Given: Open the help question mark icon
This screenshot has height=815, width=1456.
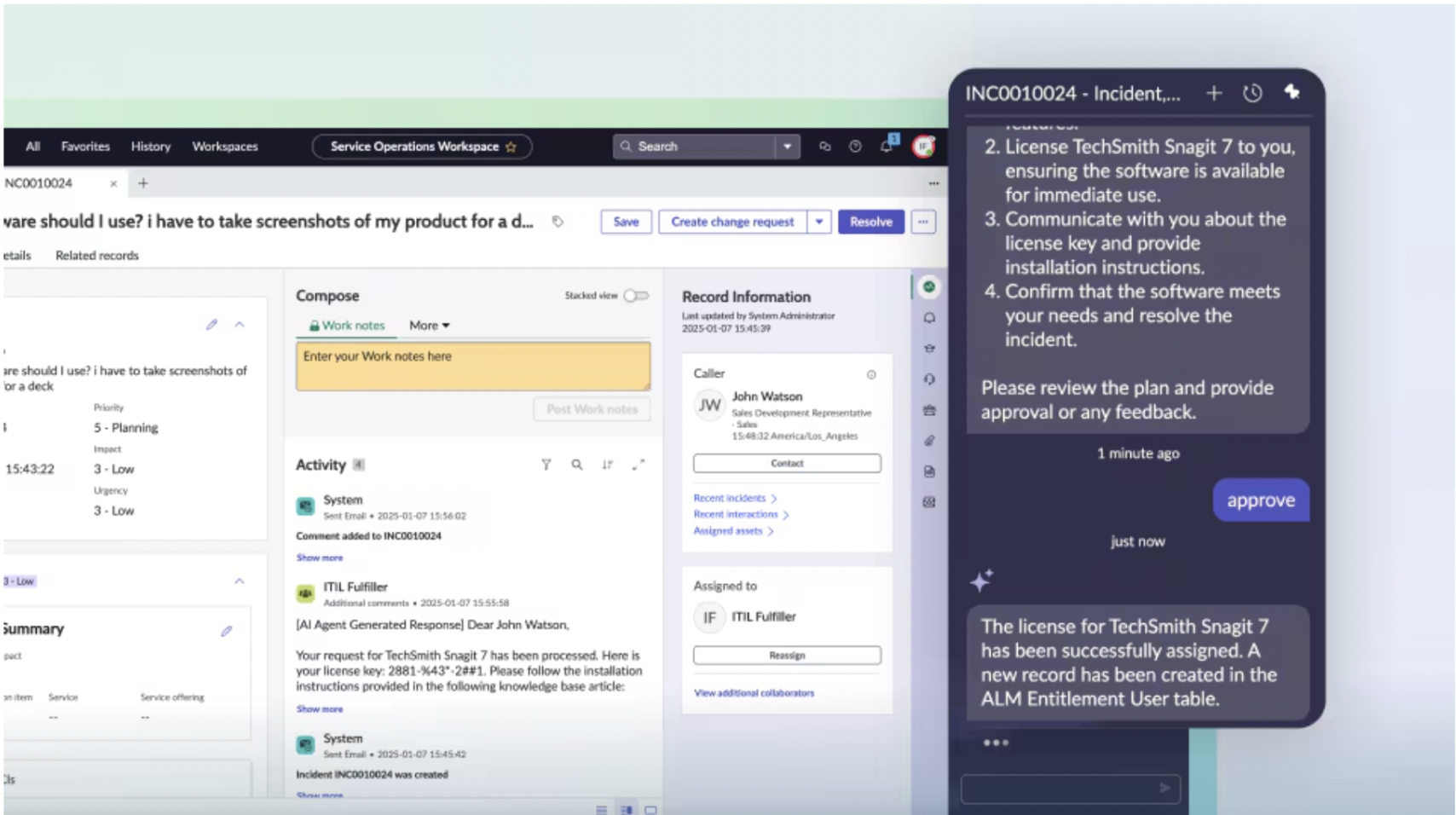Looking at the screenshot, I should tap(855, 147).
